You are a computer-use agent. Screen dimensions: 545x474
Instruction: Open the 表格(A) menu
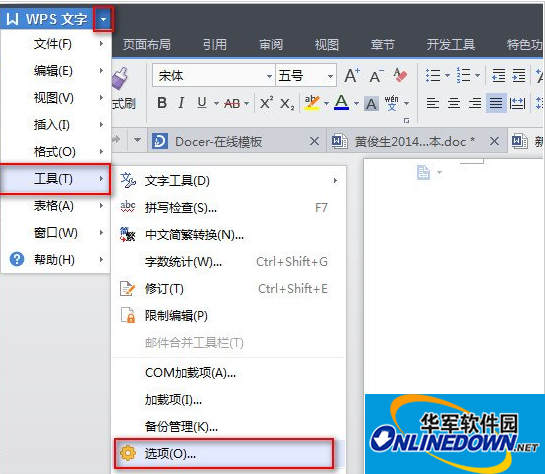(x=56, y=206)
